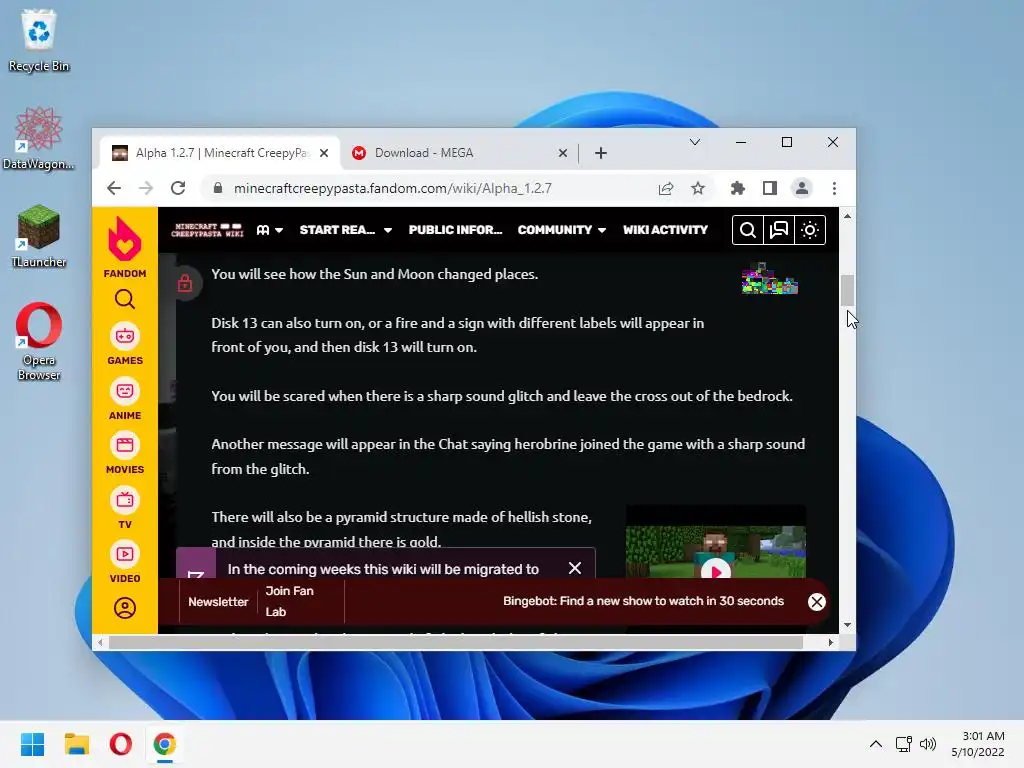The height and width of the screenshot is (768, 1024).
Task: Open the Windows Start menu
Action: point(32,744)
